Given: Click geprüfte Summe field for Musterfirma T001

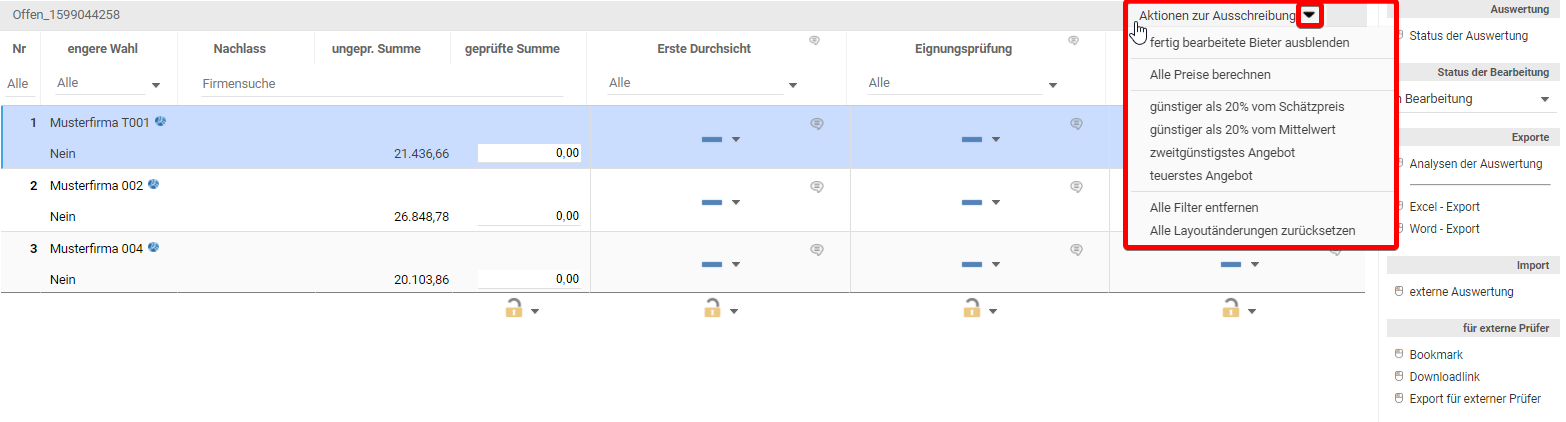Looking at the screenshot, I should [530, 153].
